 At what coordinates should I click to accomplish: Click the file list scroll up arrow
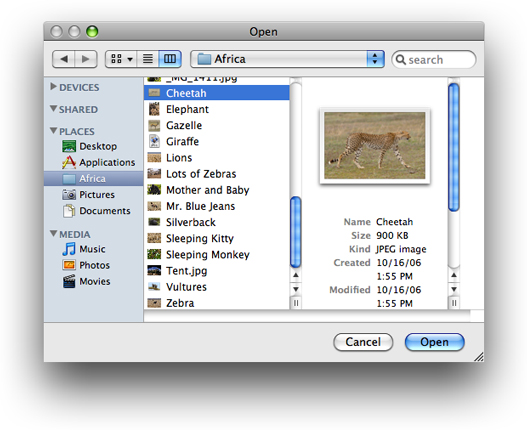point(295,275)
